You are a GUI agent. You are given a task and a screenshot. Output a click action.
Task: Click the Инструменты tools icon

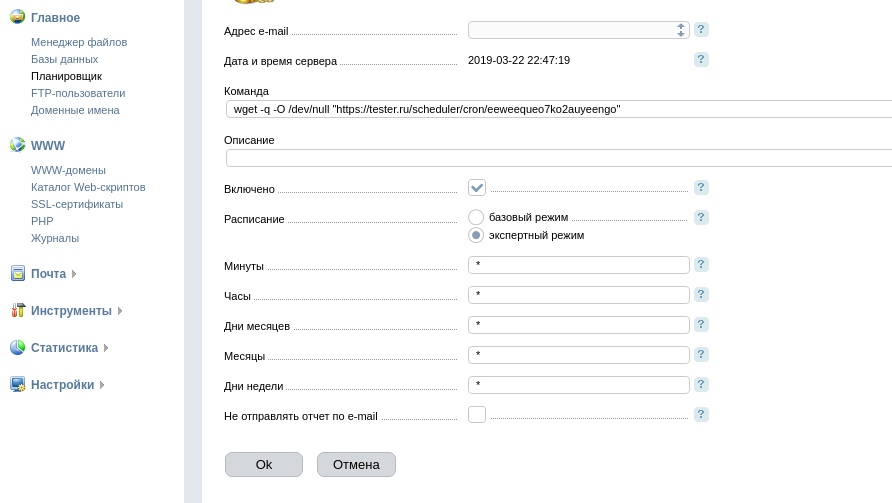pos(17,310)
